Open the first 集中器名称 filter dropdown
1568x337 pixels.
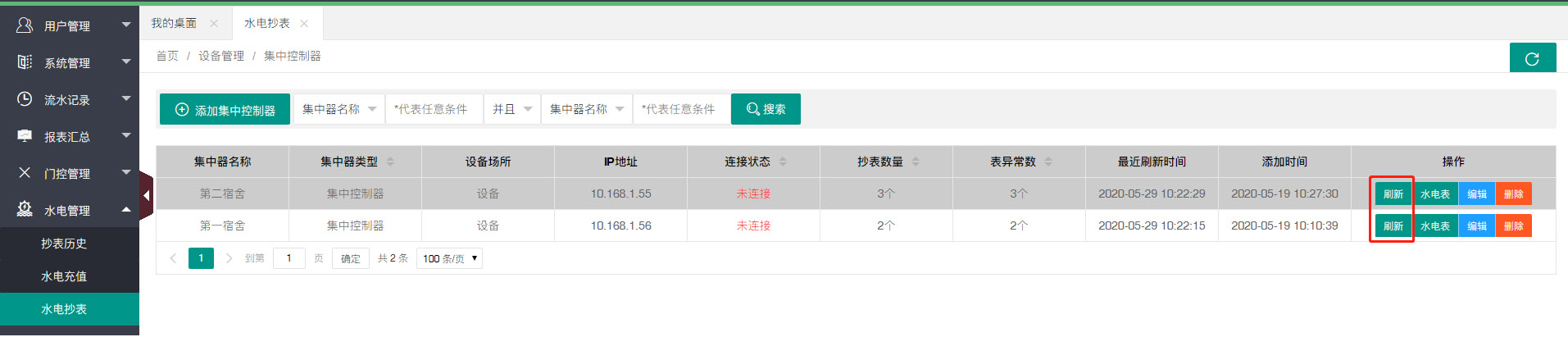[x=339, y=109]
